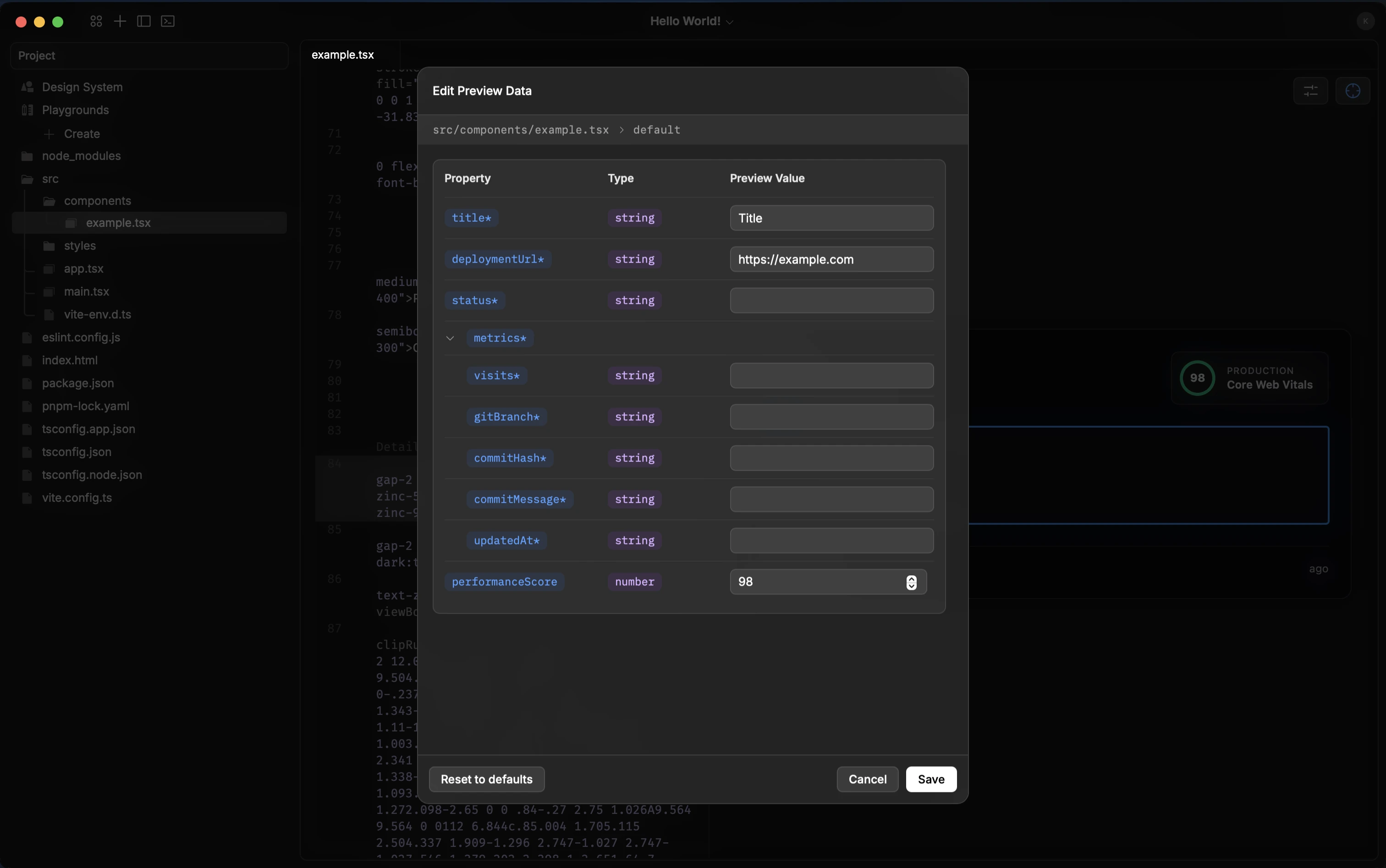Click the deploymentUrl preview value field
1386x868 pixels.
[831, 259]
